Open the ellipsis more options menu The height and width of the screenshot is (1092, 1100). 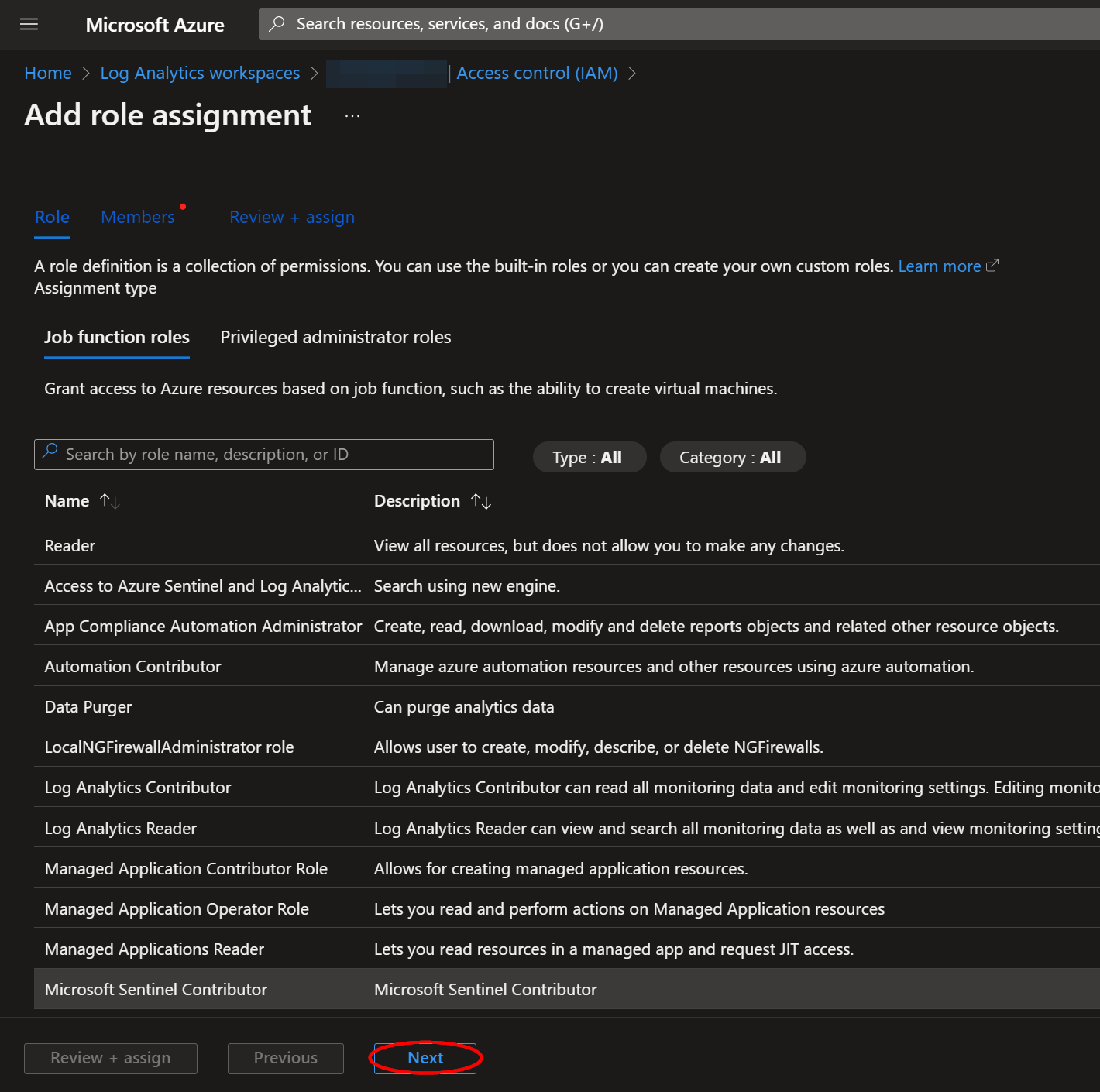pos(352,116)
